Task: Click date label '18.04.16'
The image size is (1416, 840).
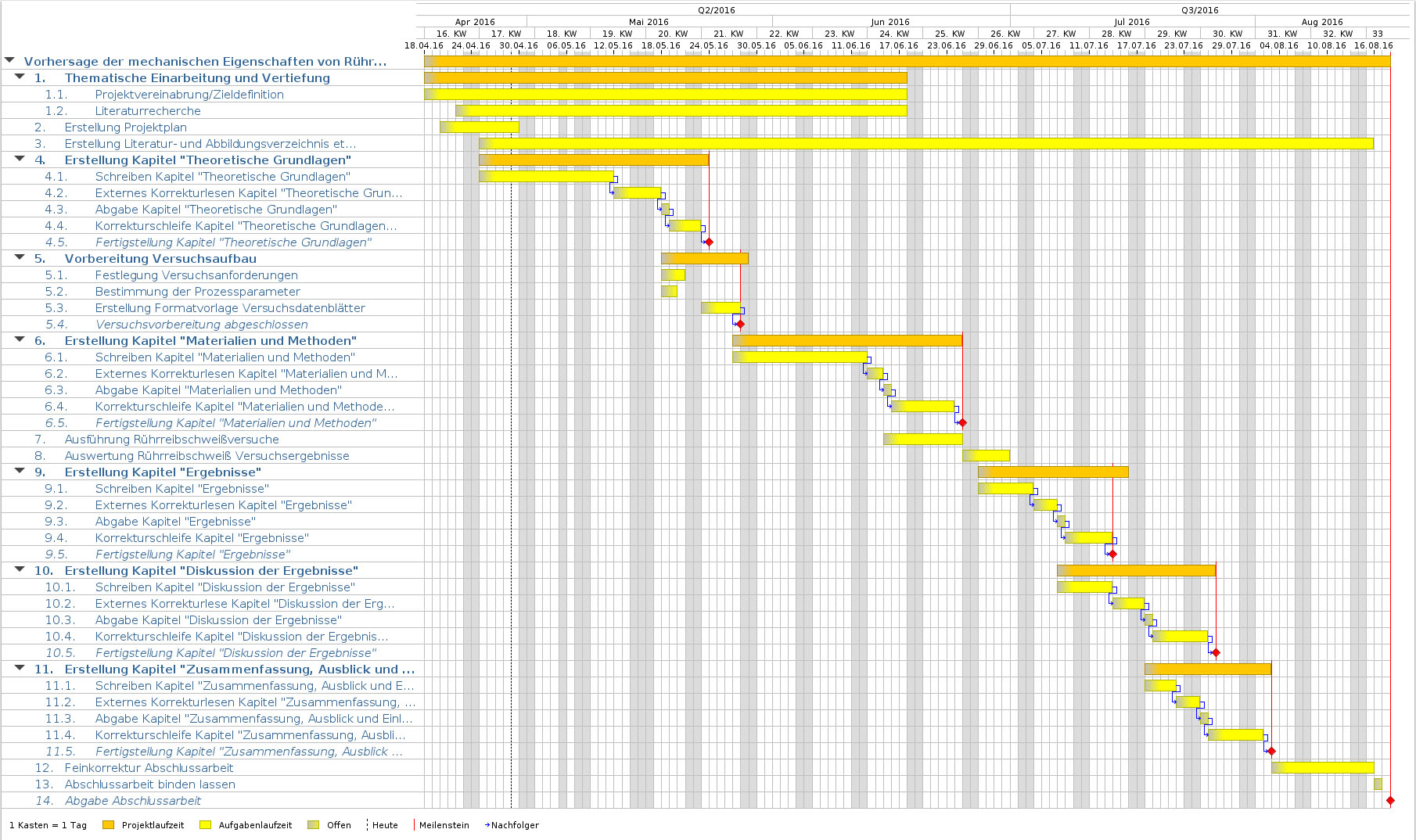Action: (424, 45)
